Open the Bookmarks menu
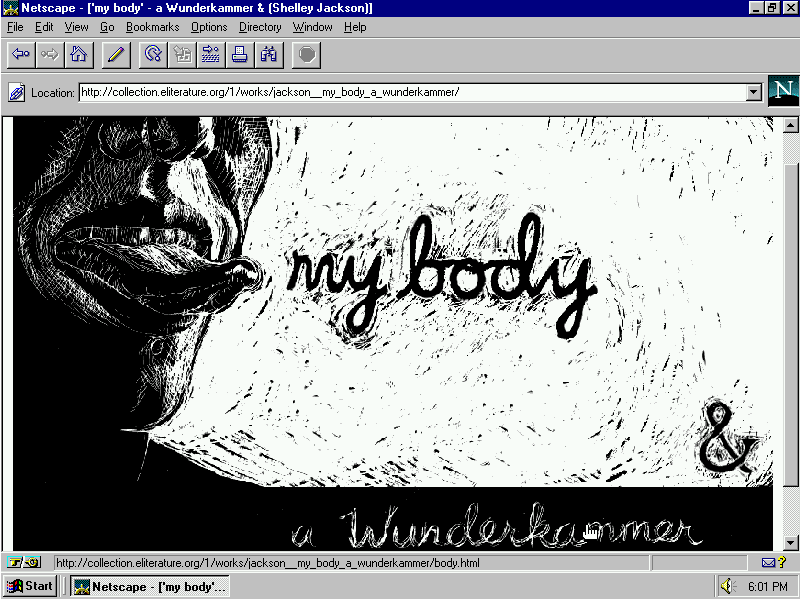This screenshot has width=800, height=600. click(x=153, y=27)
